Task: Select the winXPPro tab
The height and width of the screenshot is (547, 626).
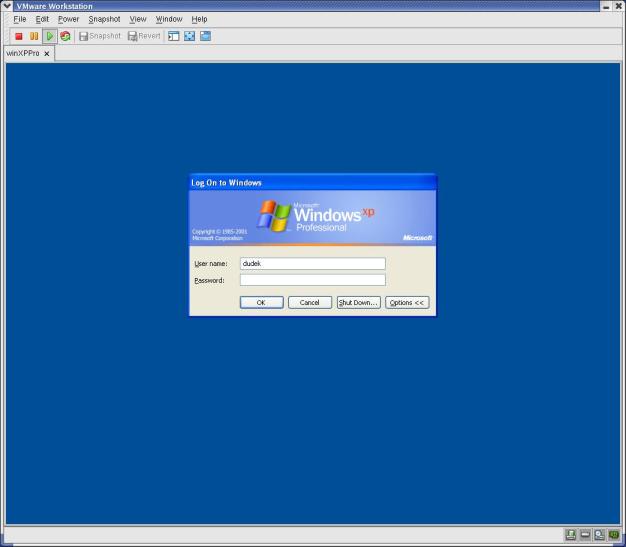Action: click(23, 53)
